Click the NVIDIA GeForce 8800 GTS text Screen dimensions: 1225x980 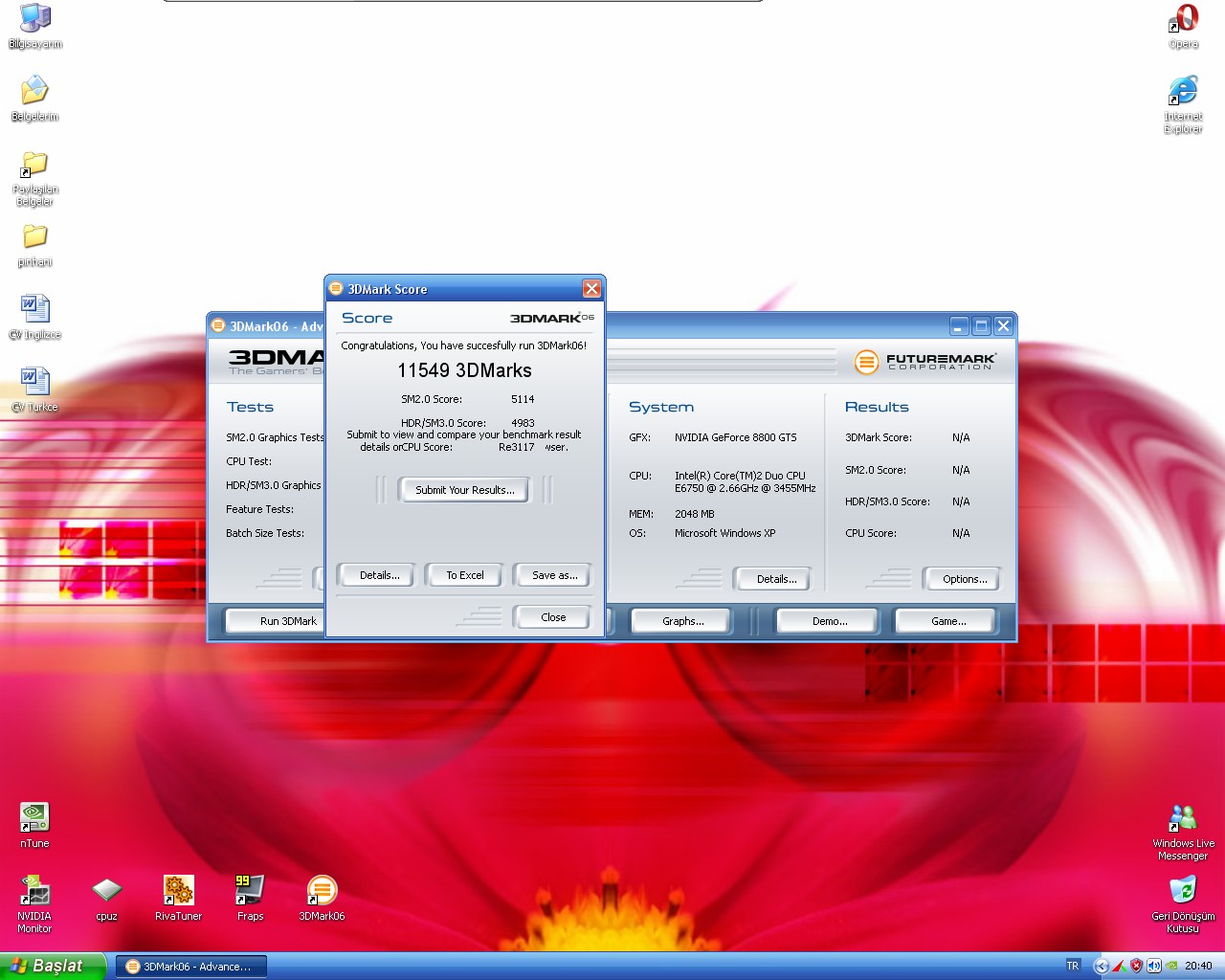pyautogui.click(x=735, y=437)
